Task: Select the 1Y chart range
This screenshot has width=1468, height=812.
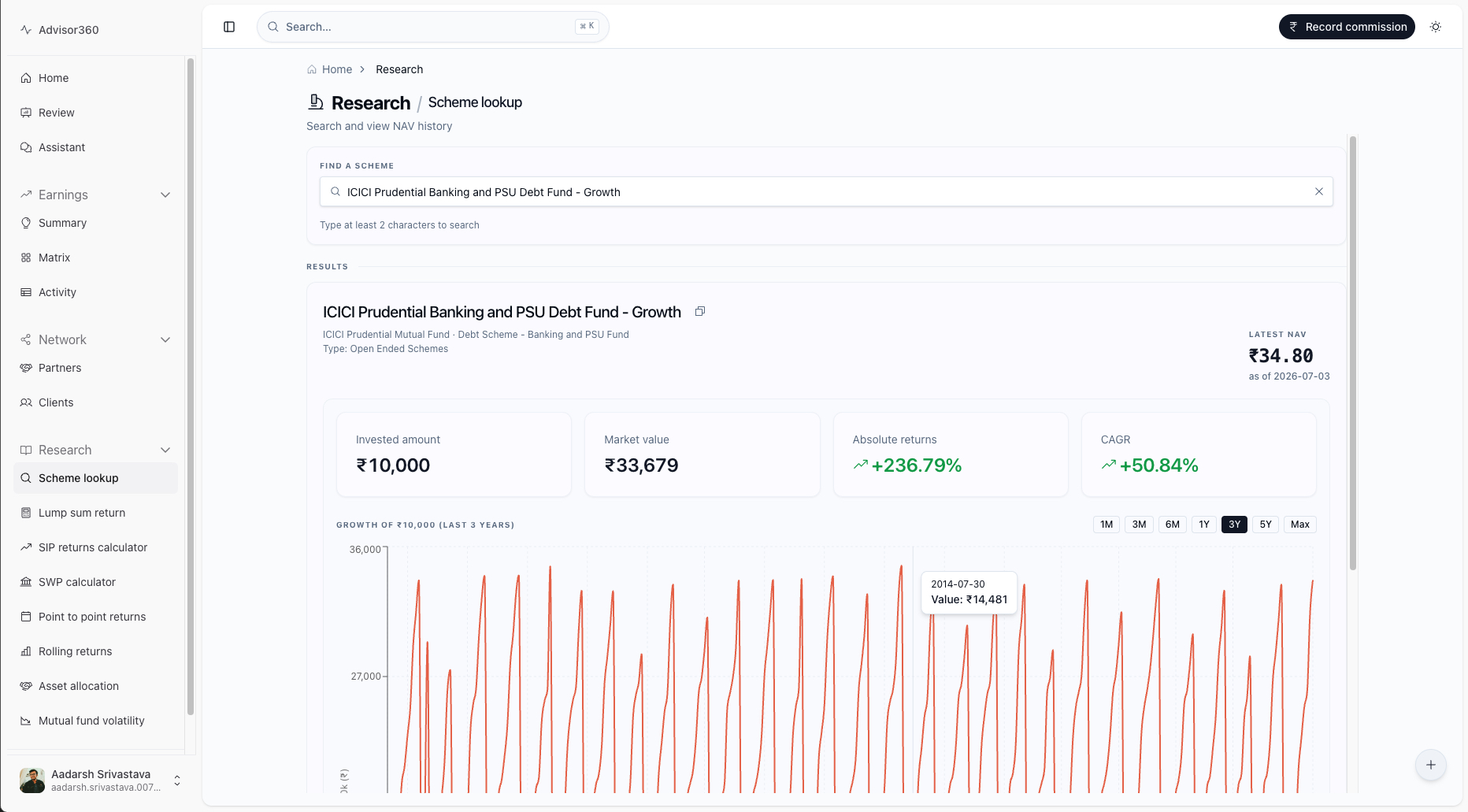Action: point(1204,525)
